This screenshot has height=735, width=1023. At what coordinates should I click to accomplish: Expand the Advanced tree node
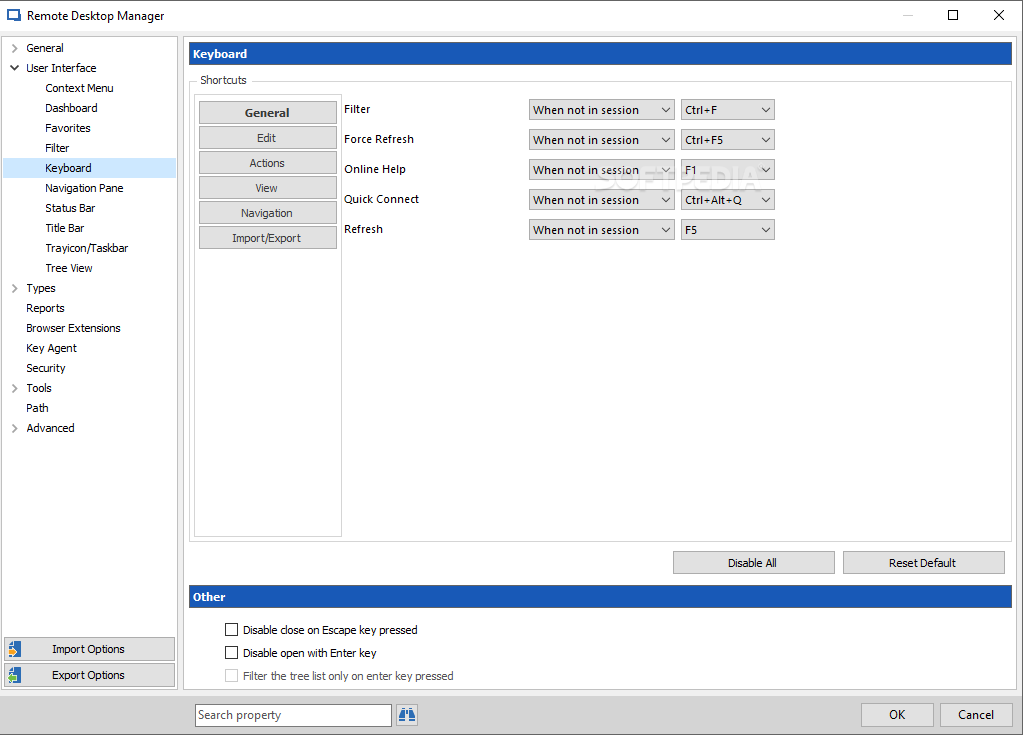14,428
